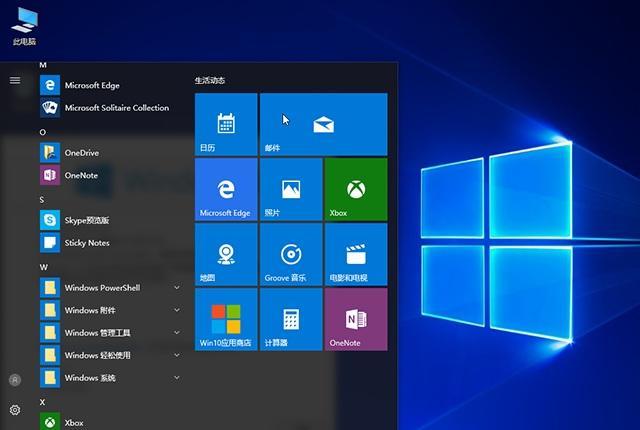The width and height of the screenshot is (640, 430).
Task: Click the Windows 系统 folder icon
Action: [x=50, y=377]
